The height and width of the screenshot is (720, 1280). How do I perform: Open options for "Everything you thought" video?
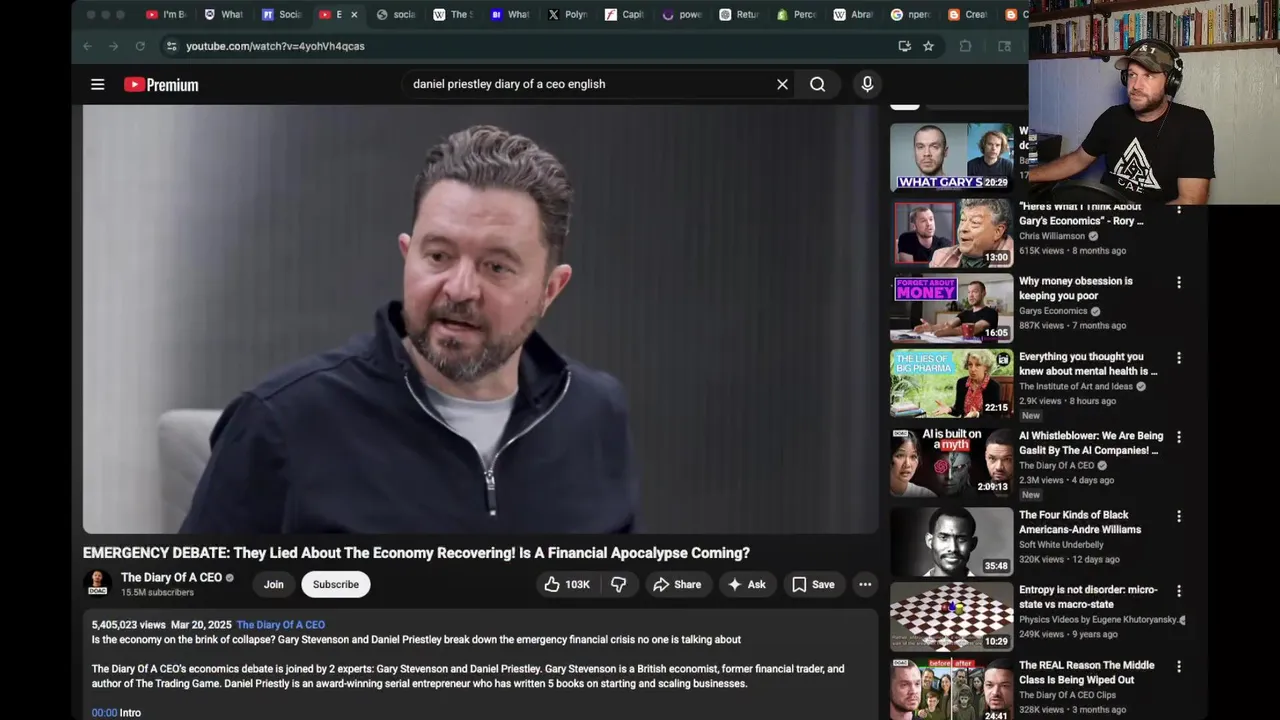[1179, 358]
